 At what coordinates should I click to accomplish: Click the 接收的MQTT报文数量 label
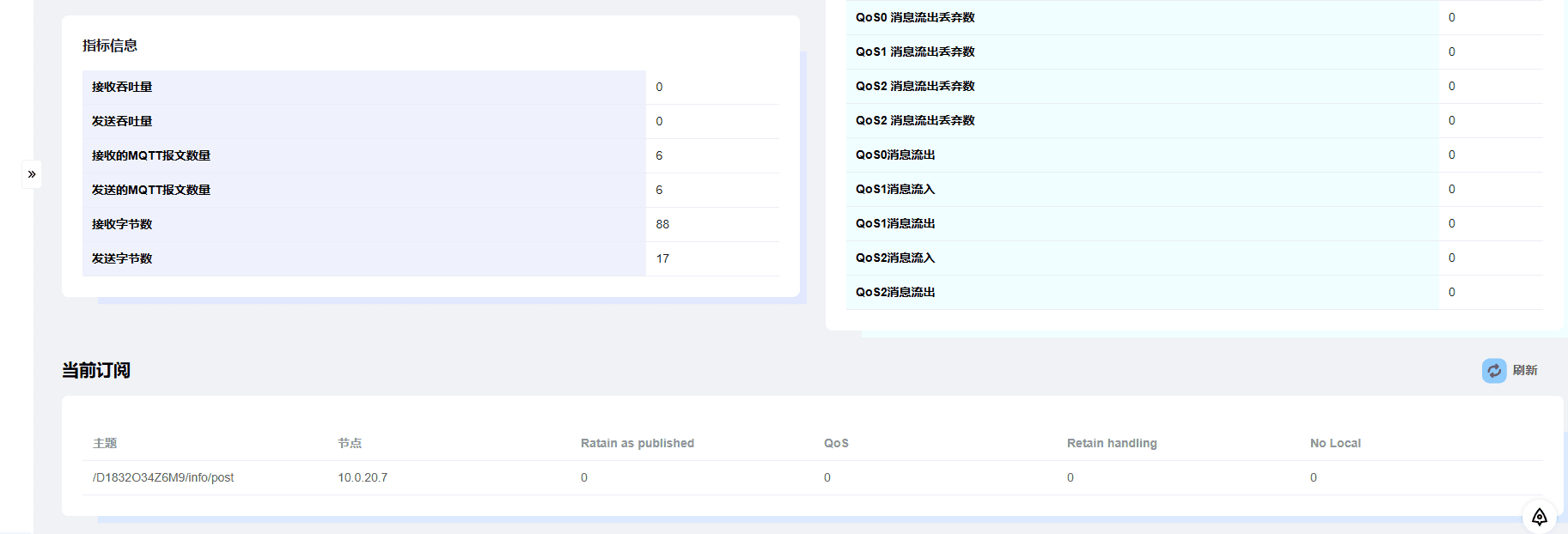point(151,155)
